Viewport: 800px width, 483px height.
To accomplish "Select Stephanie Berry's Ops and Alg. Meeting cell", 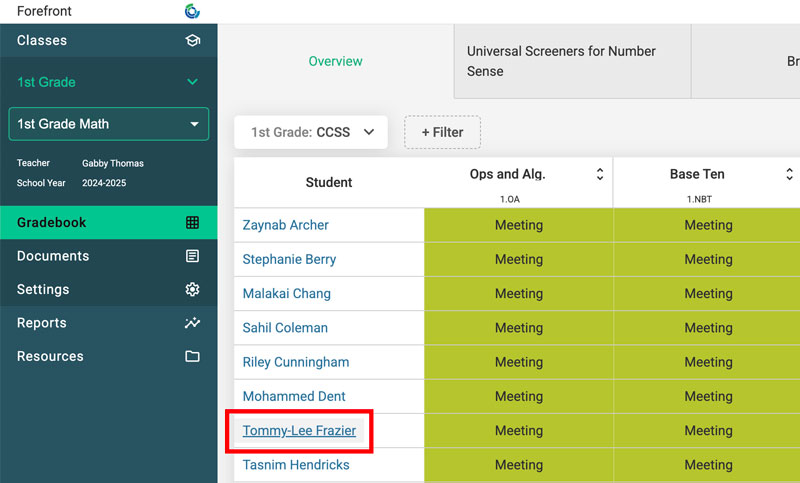I will coord(518,260).
